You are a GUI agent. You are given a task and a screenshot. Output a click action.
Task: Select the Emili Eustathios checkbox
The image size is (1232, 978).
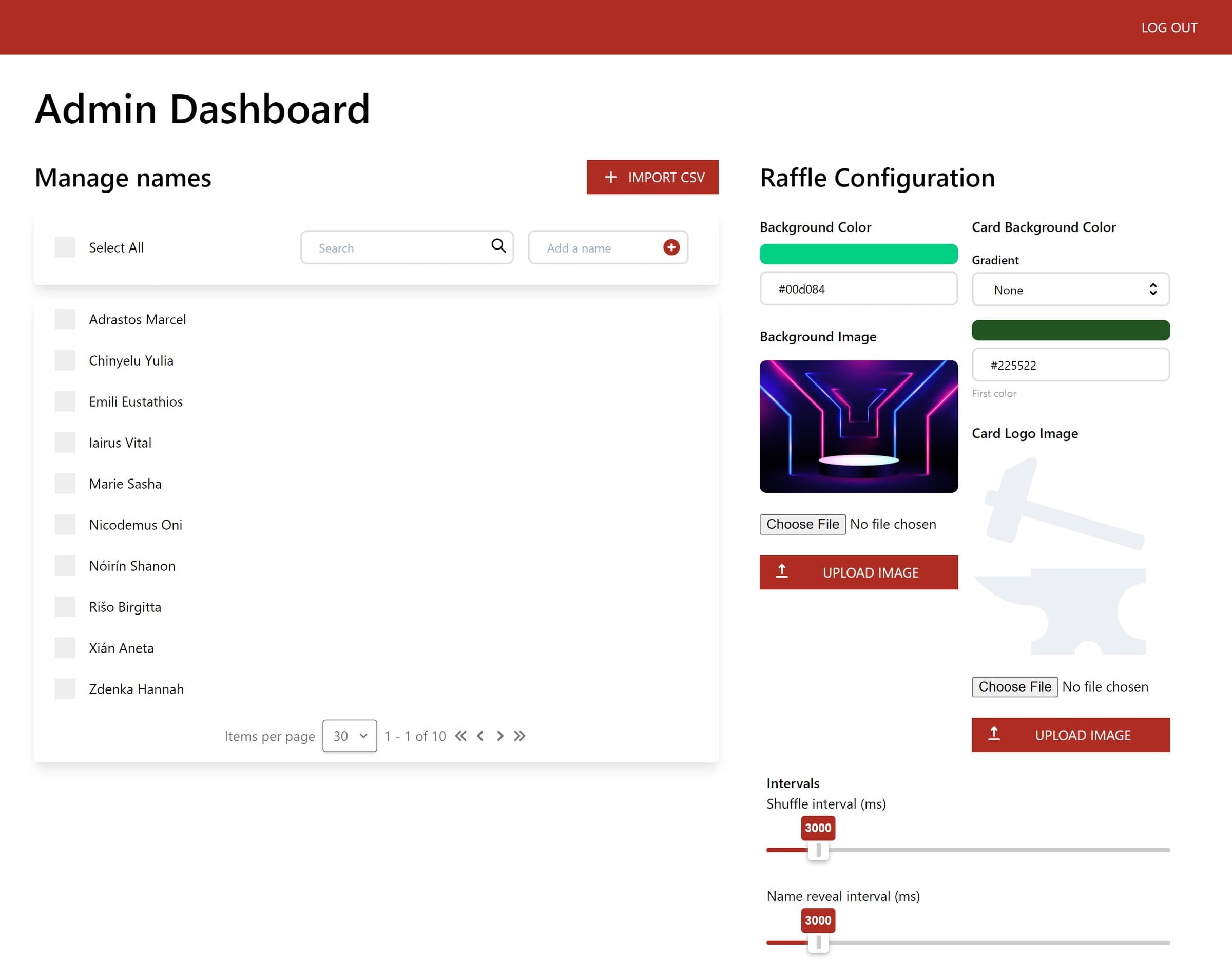pyautogui.click(x=65, y=401)
